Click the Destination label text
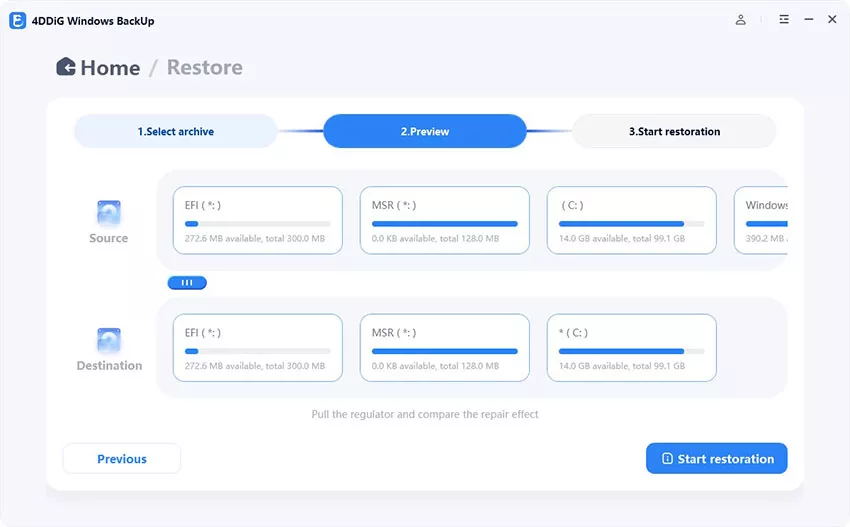This screenshot has width=850, height=527. pos(109,365)
